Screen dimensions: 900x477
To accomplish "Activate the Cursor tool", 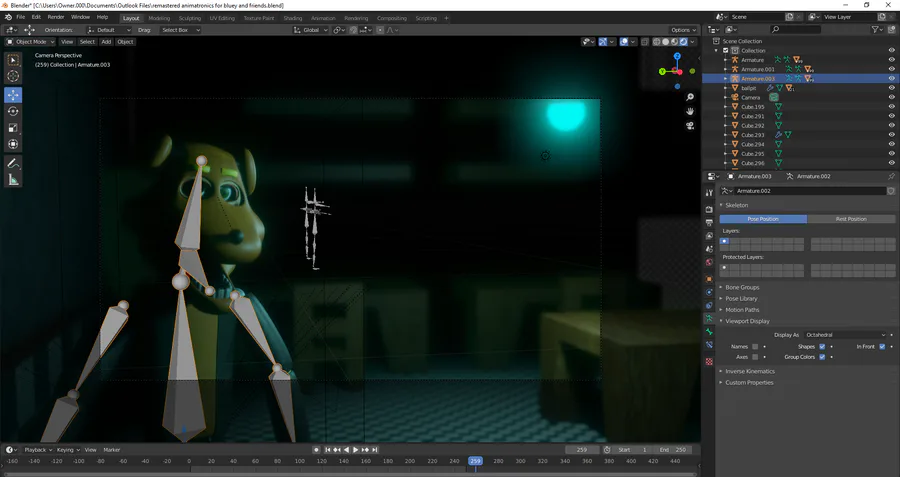I will pos(13,76).
